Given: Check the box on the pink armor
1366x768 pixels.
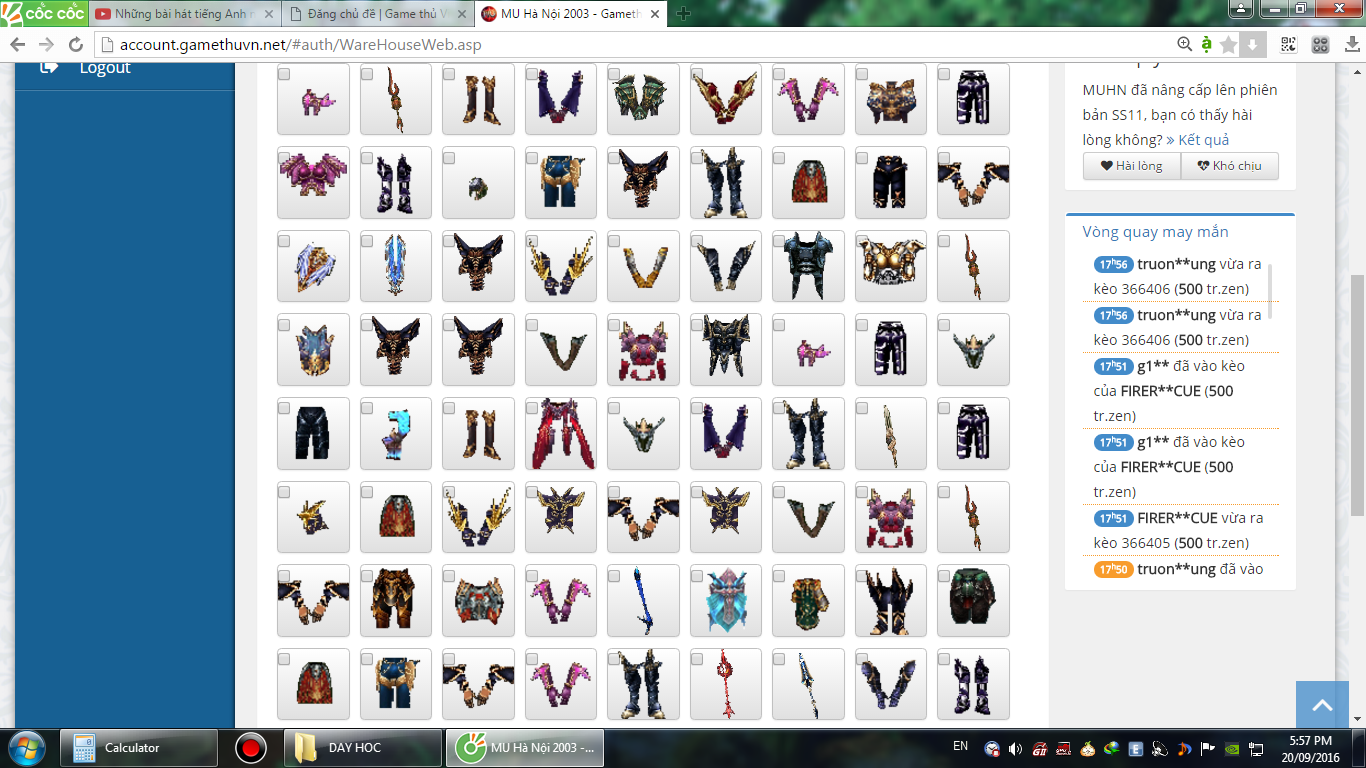Looking at the screenshot, I should (284, 158).
